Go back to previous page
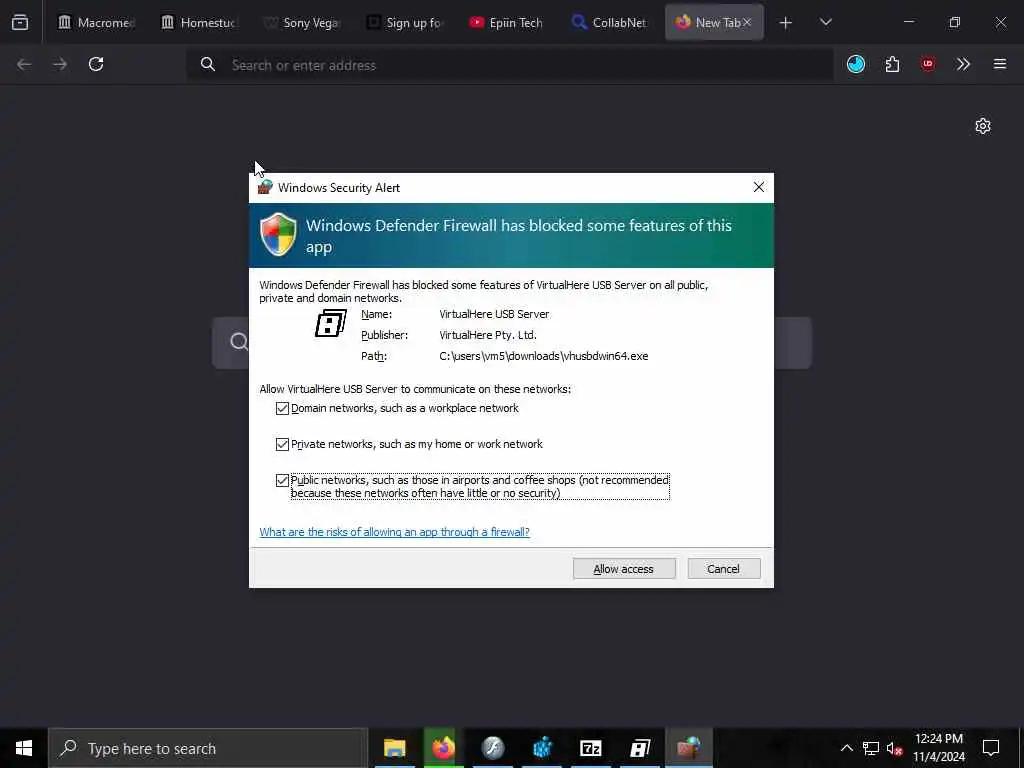The height and width of the screenshot is (768, 1024). pyautogui.click(x=24, y=64)
